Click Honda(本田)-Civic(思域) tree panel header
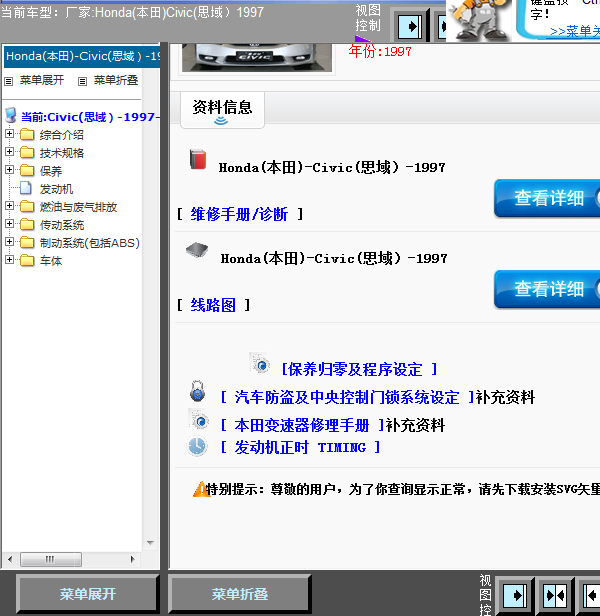The width and height of the screenshot is (600, 616). (x=82, y=57)
